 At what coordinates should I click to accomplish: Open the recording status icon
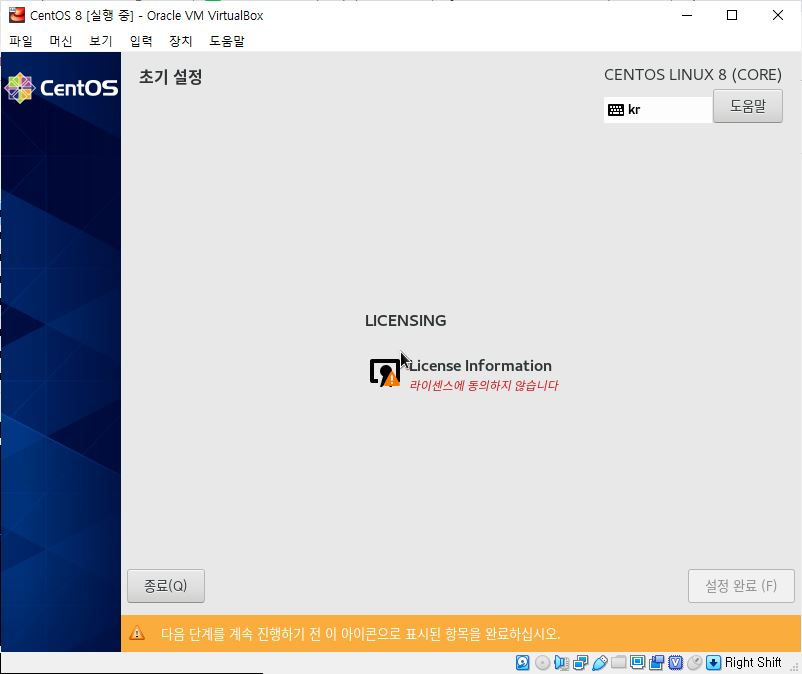[x=656, y=663]
